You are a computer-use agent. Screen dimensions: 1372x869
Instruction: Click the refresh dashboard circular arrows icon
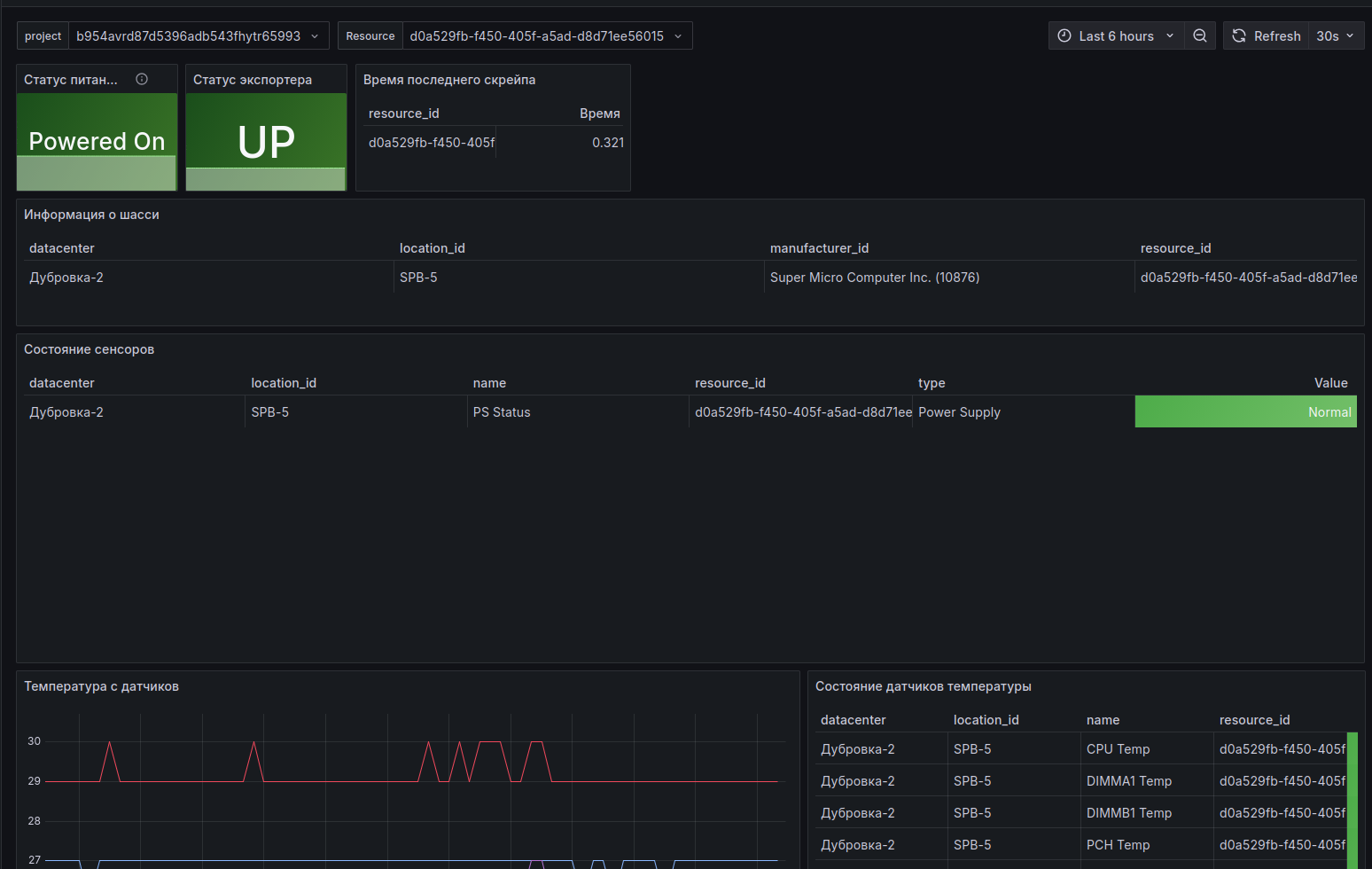pos(1239,35)
